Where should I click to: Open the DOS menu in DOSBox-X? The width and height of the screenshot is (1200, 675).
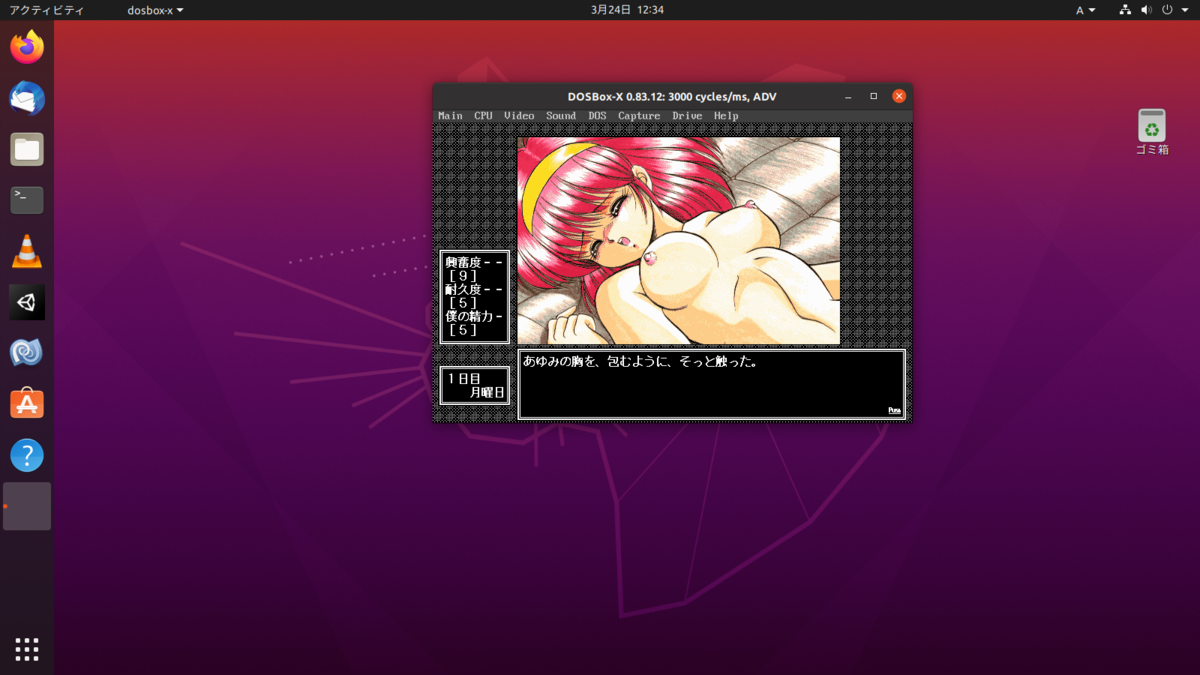pos(597,116)
